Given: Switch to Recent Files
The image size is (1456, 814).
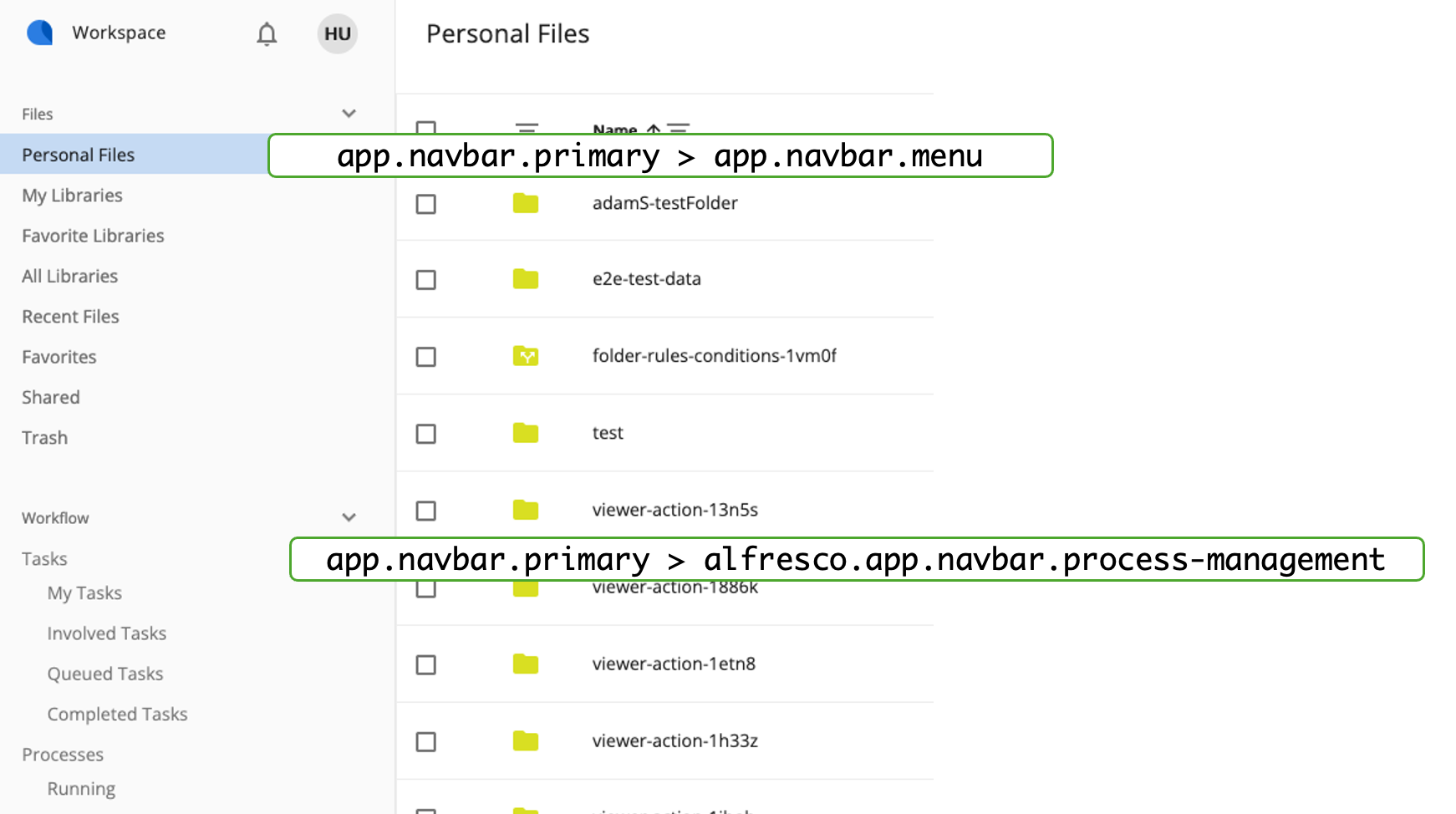Looking at the screenshot, I should [x=70, y=316].
